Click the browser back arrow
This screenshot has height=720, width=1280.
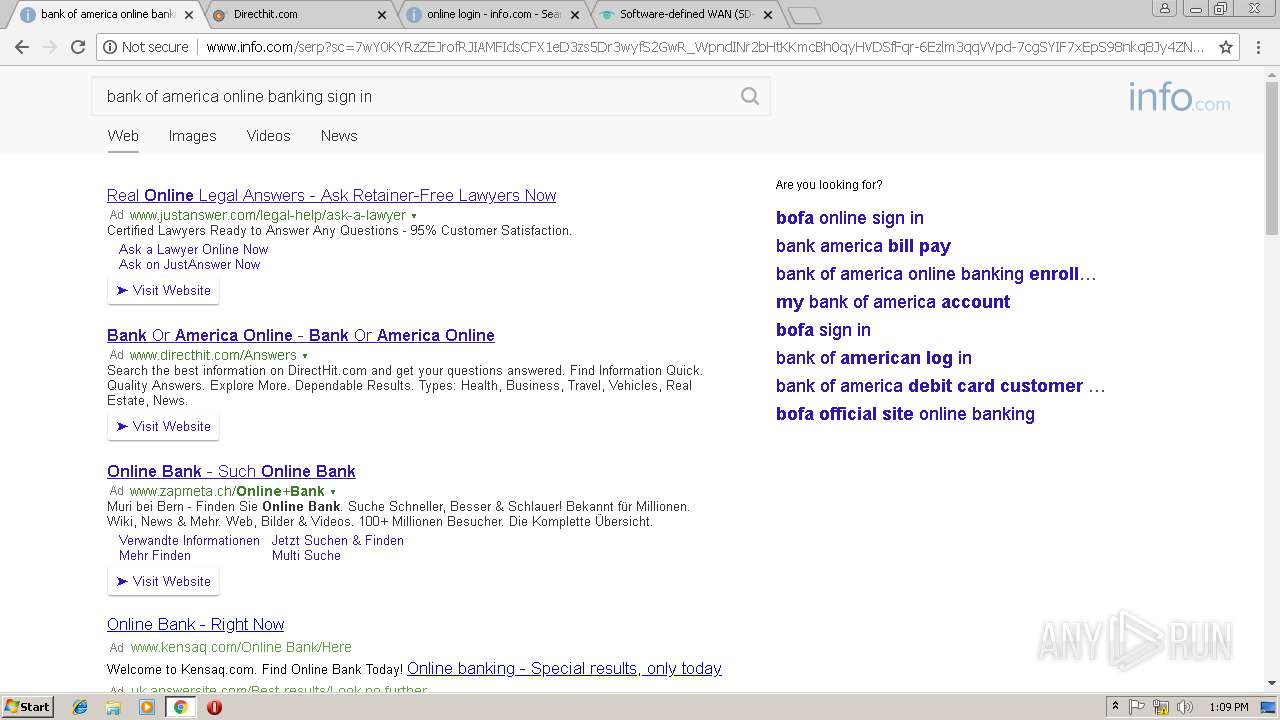pyautogui.click(x=22, y=47)
